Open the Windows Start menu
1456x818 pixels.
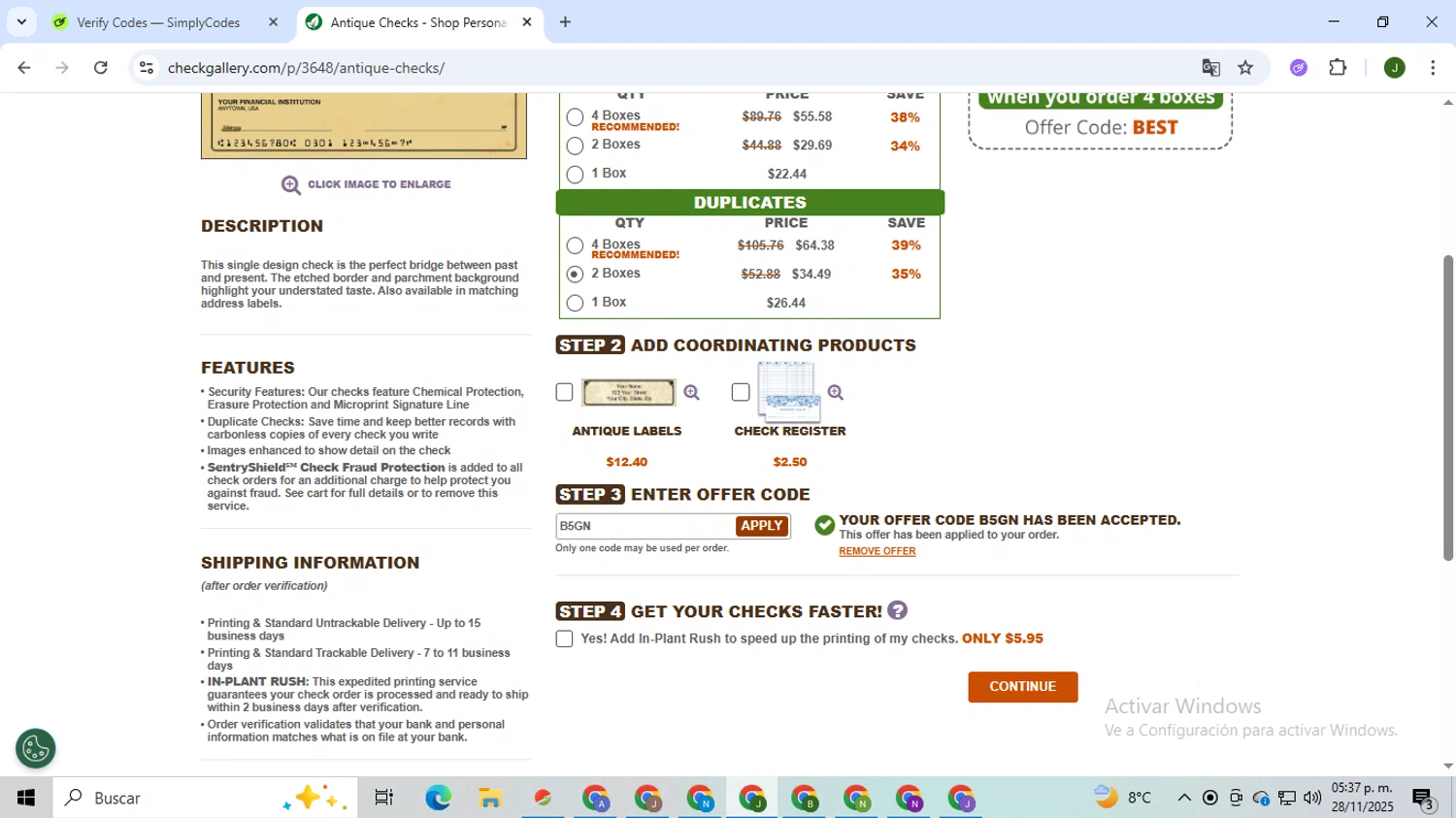pos(26,798)
